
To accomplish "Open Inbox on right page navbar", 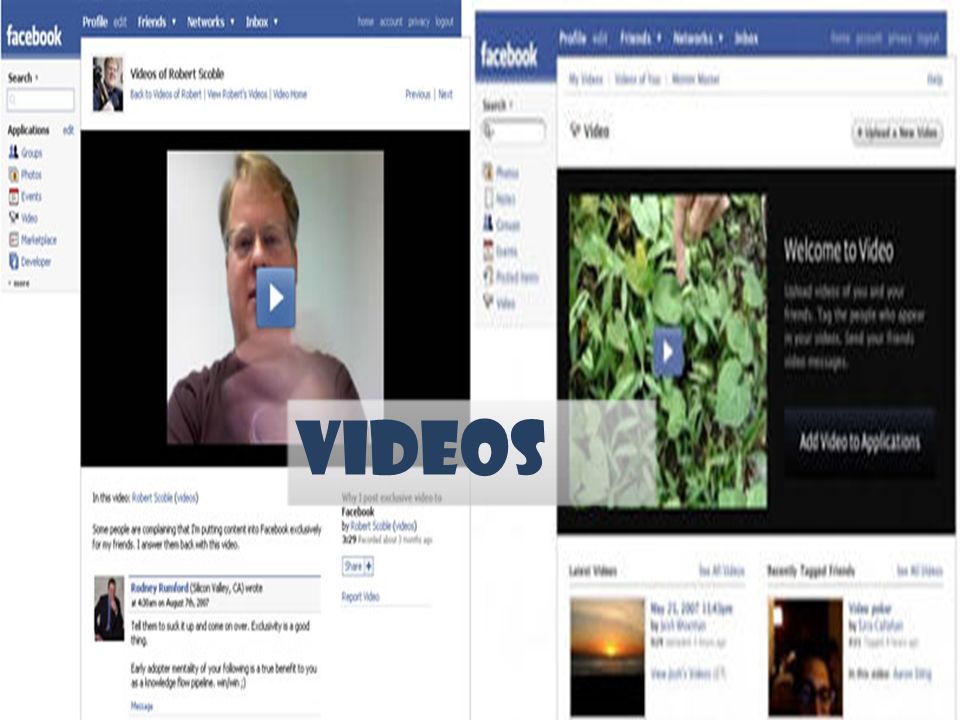I will [x=746, y=39].
